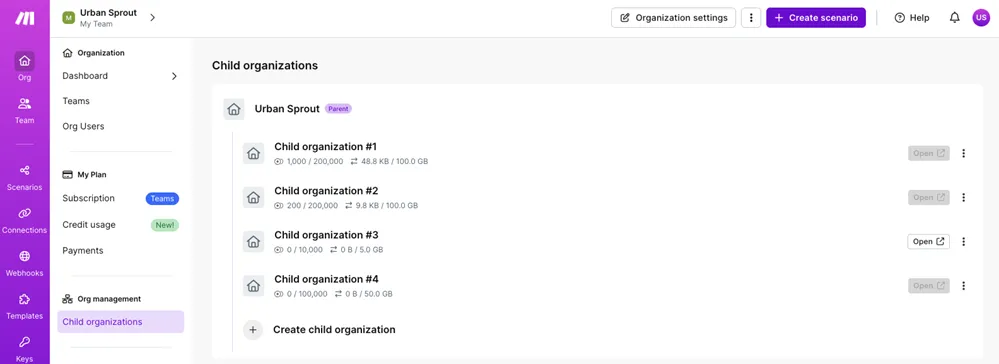This screenshot has width=999, height=364.
Task: Open Connections from the sidebar
Action: pyautogui.click(x=24, y=221)
